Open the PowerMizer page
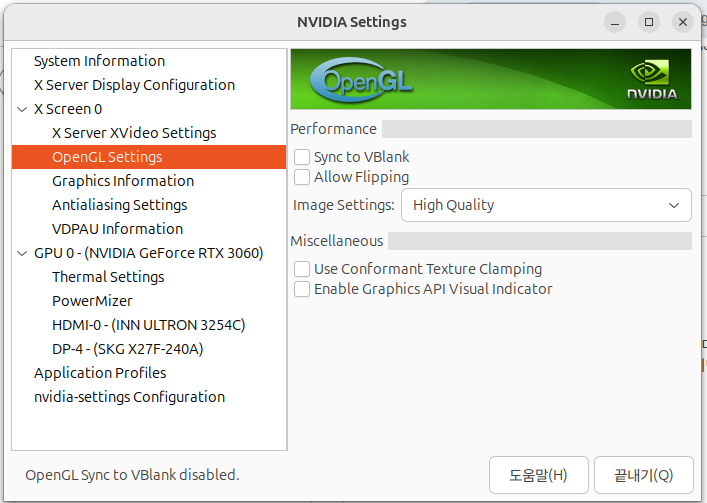 (92, 301)
